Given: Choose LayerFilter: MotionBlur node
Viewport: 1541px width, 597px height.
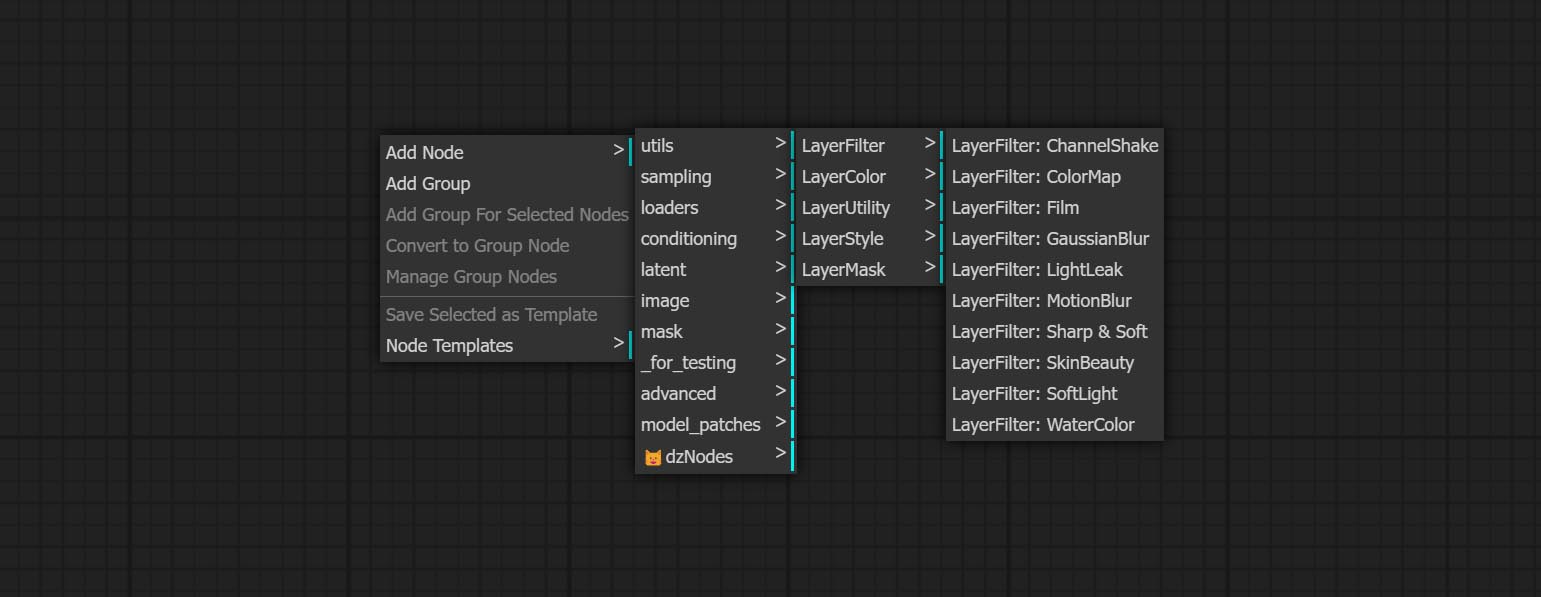Looking at the screenshot, I should pyautogui.click(x=1041, y=301).
